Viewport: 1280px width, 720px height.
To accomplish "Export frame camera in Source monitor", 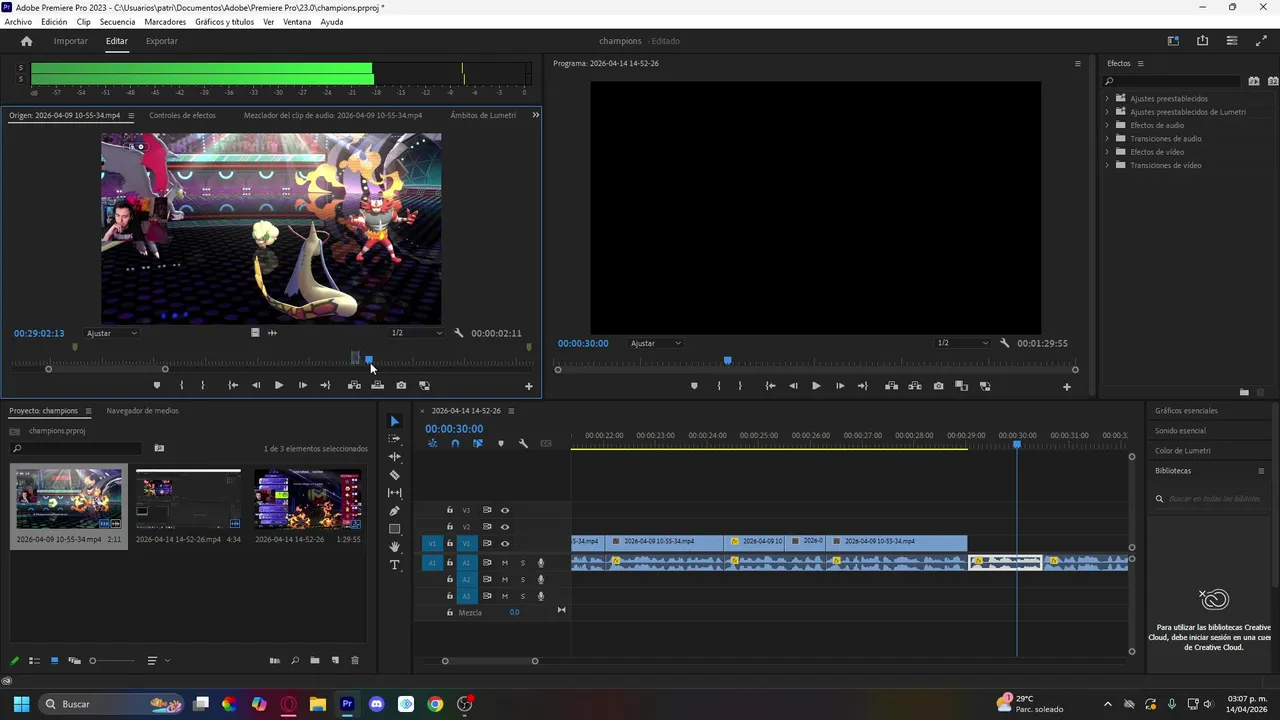I will pos(401,385).
